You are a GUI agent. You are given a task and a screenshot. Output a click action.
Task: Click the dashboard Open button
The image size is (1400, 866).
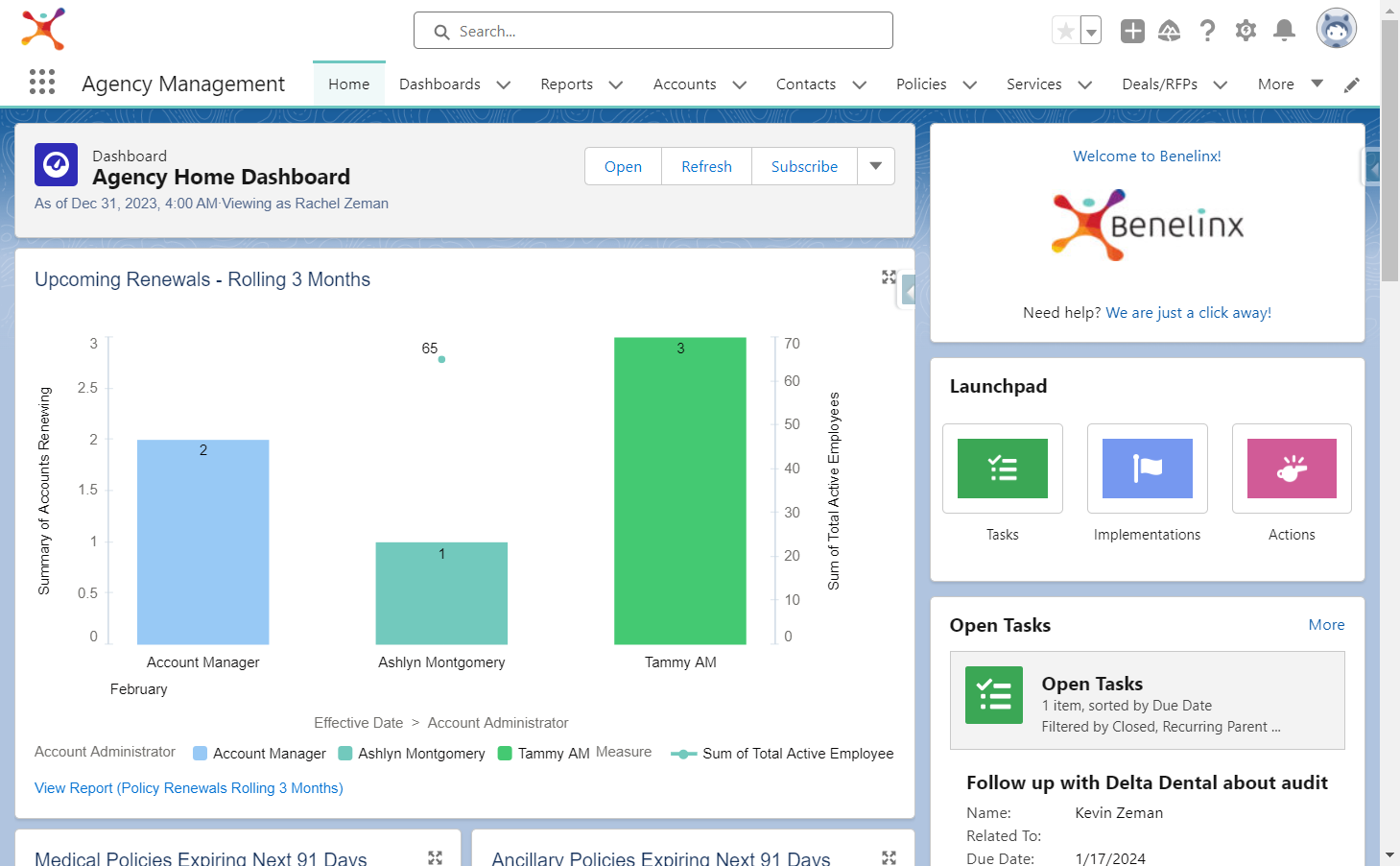624,166
